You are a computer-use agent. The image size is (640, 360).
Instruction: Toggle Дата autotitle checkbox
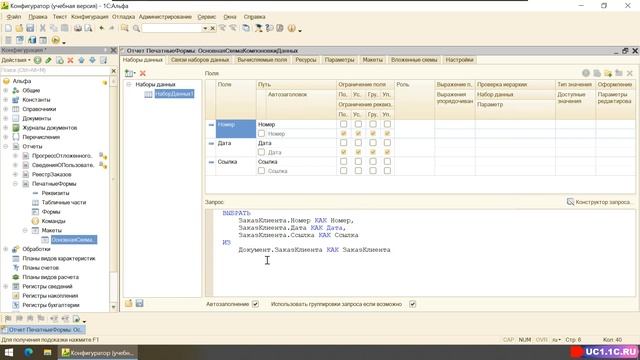pyautogui.click(x=261, y=152)
